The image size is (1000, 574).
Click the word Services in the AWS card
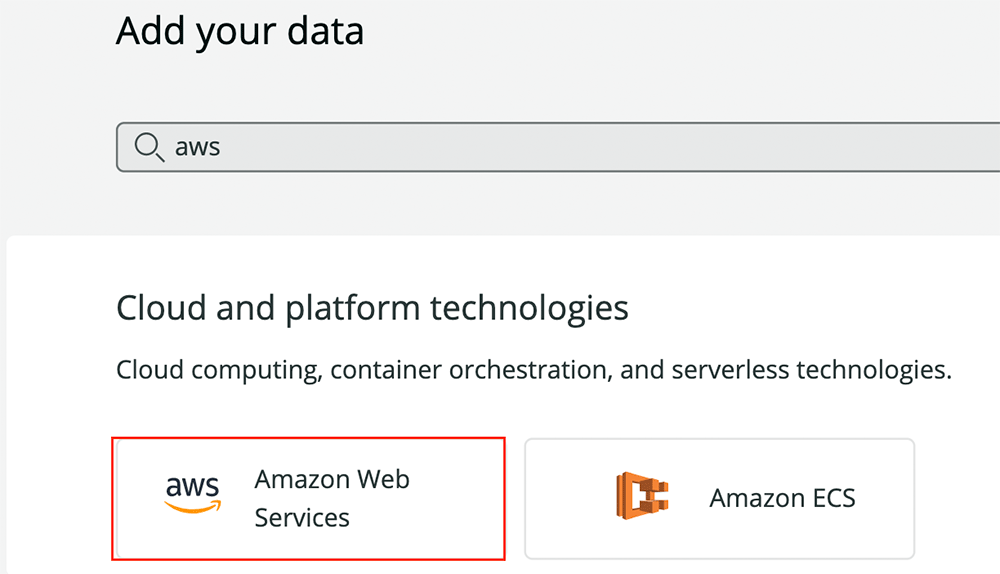(x=302, y=517)
